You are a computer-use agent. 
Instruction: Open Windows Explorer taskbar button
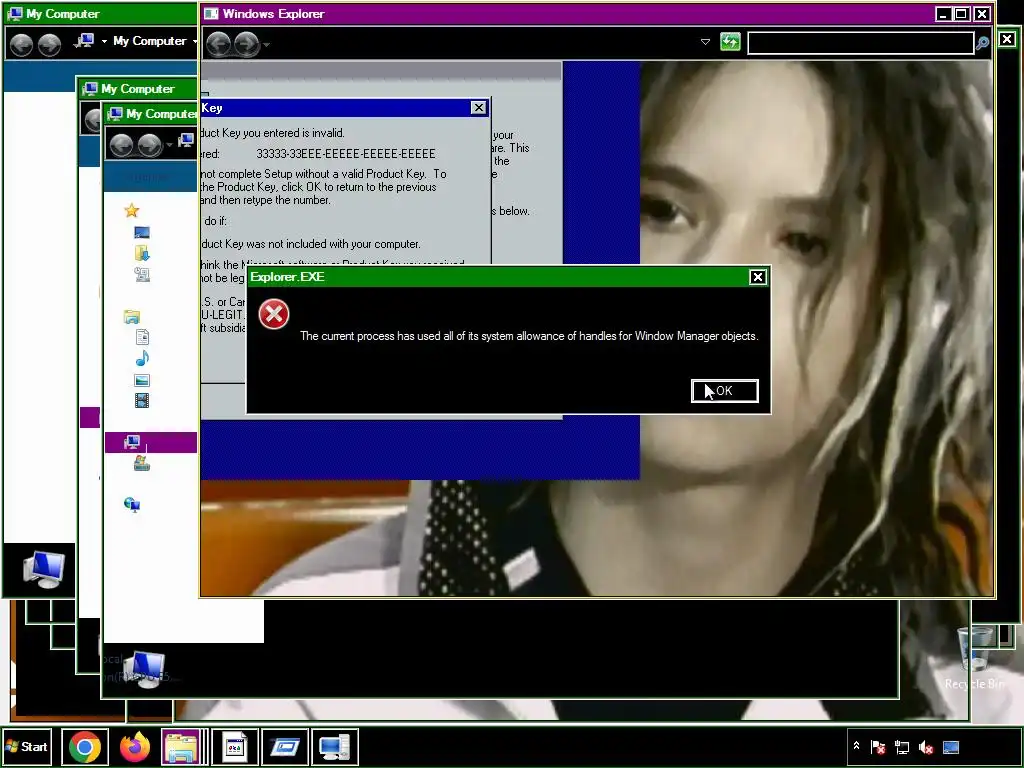tap(181, 746)
